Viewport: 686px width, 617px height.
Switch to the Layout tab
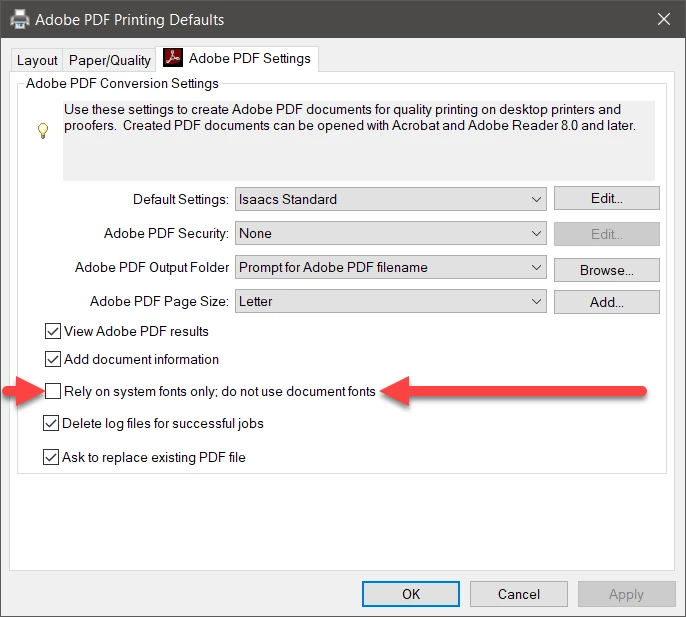[37, 60]
